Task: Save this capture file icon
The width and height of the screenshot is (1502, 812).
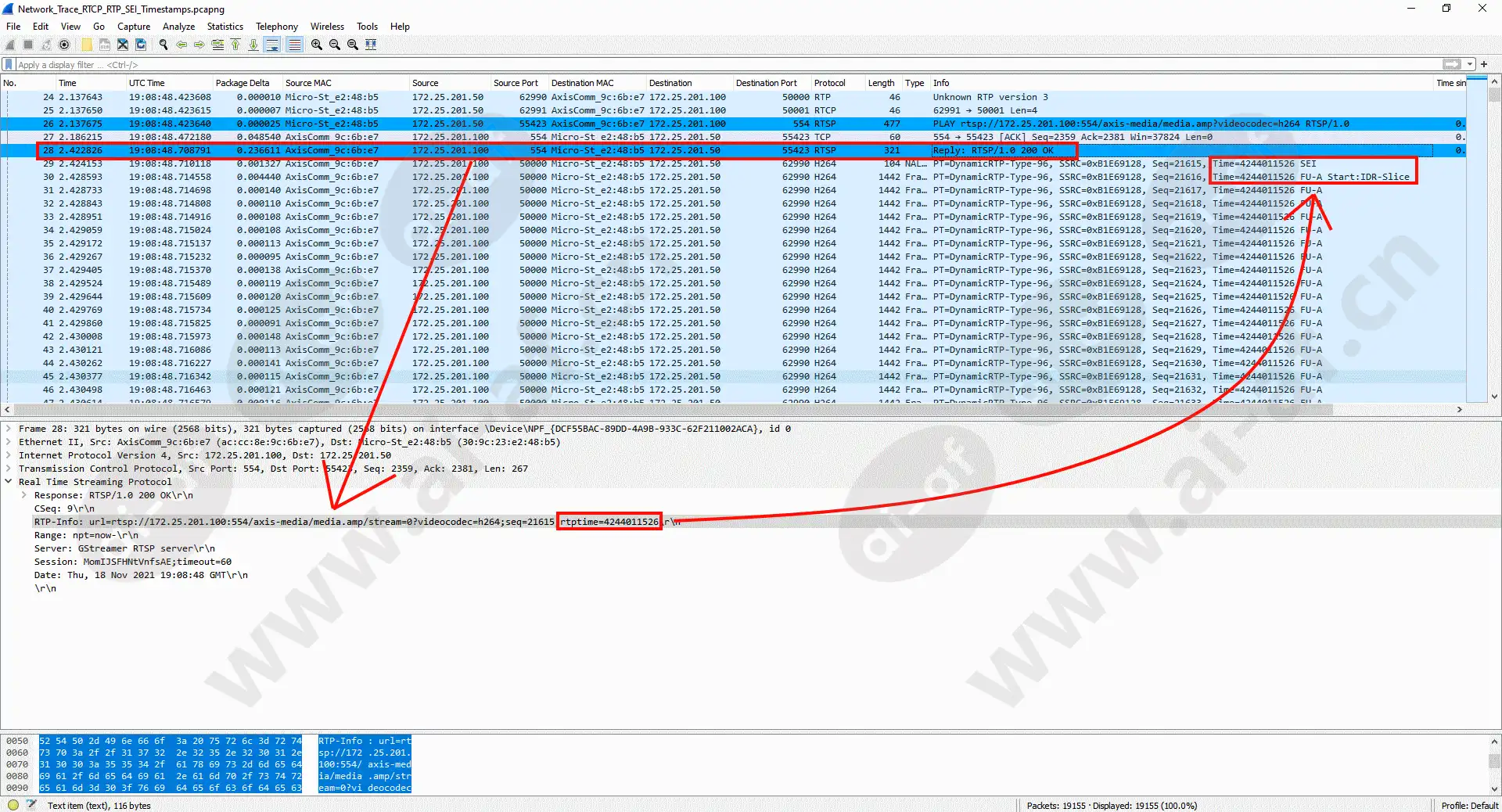Action: tap(105, 45)
